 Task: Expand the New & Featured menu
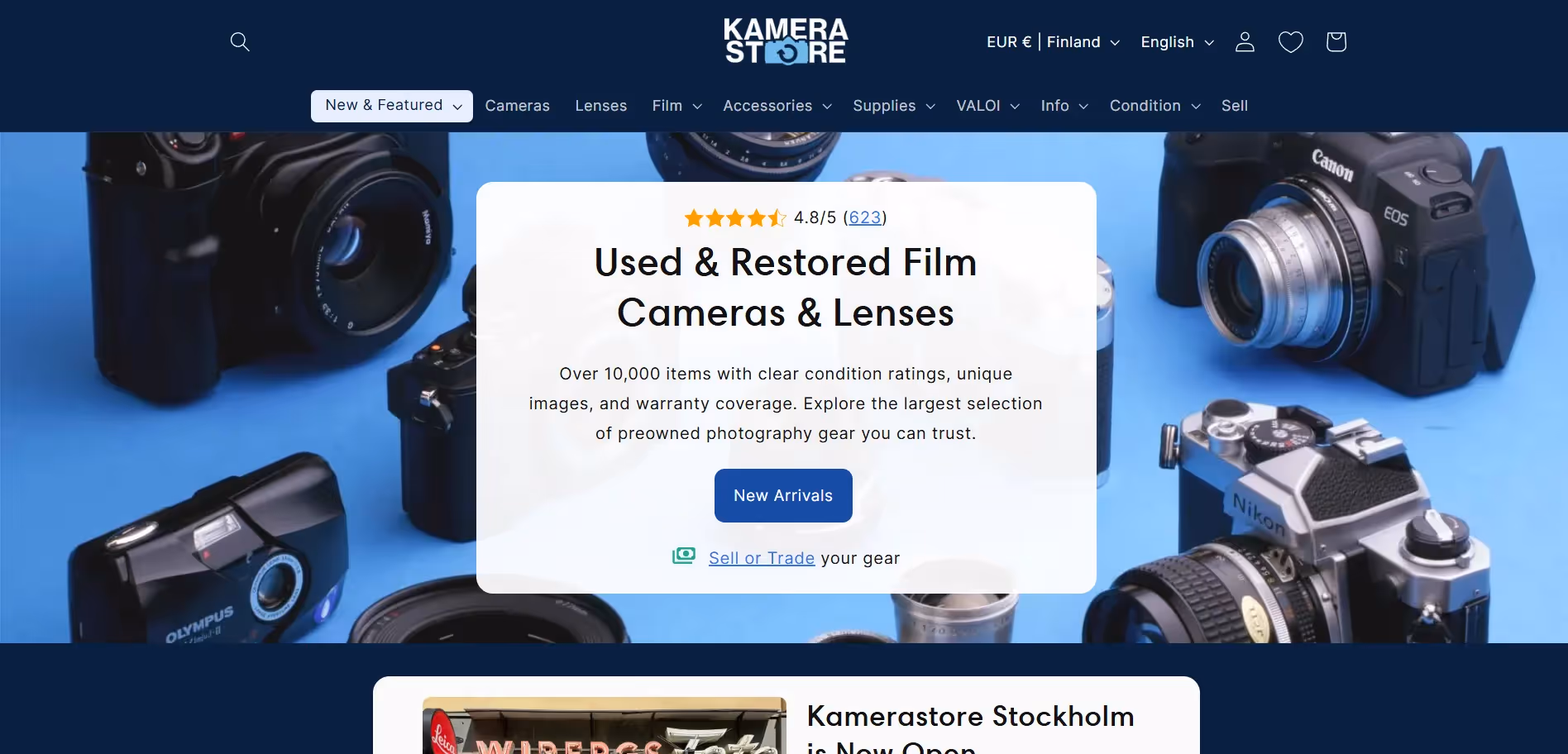click(x=392, y=106)
